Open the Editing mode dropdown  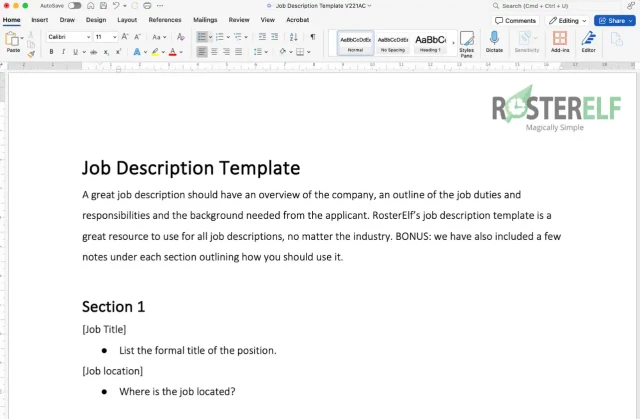point(567,20)
